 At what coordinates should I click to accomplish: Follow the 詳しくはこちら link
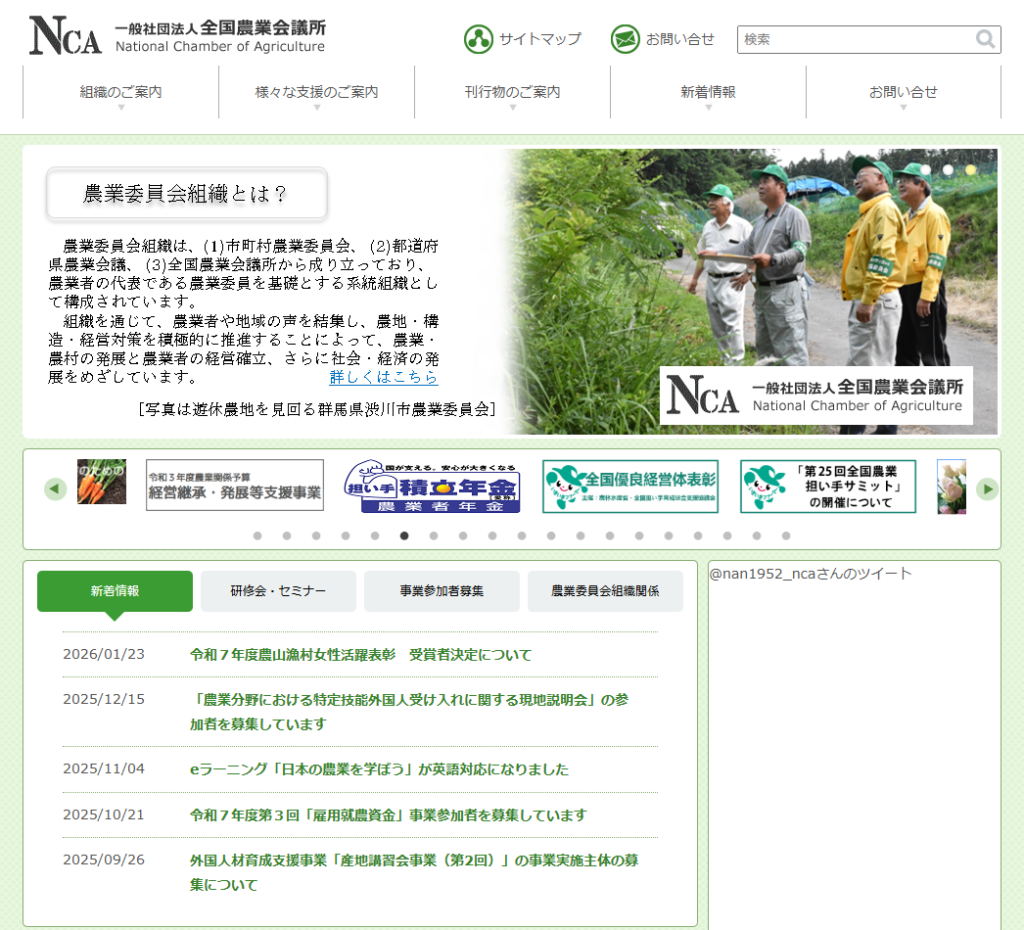[x=383, y=377]
